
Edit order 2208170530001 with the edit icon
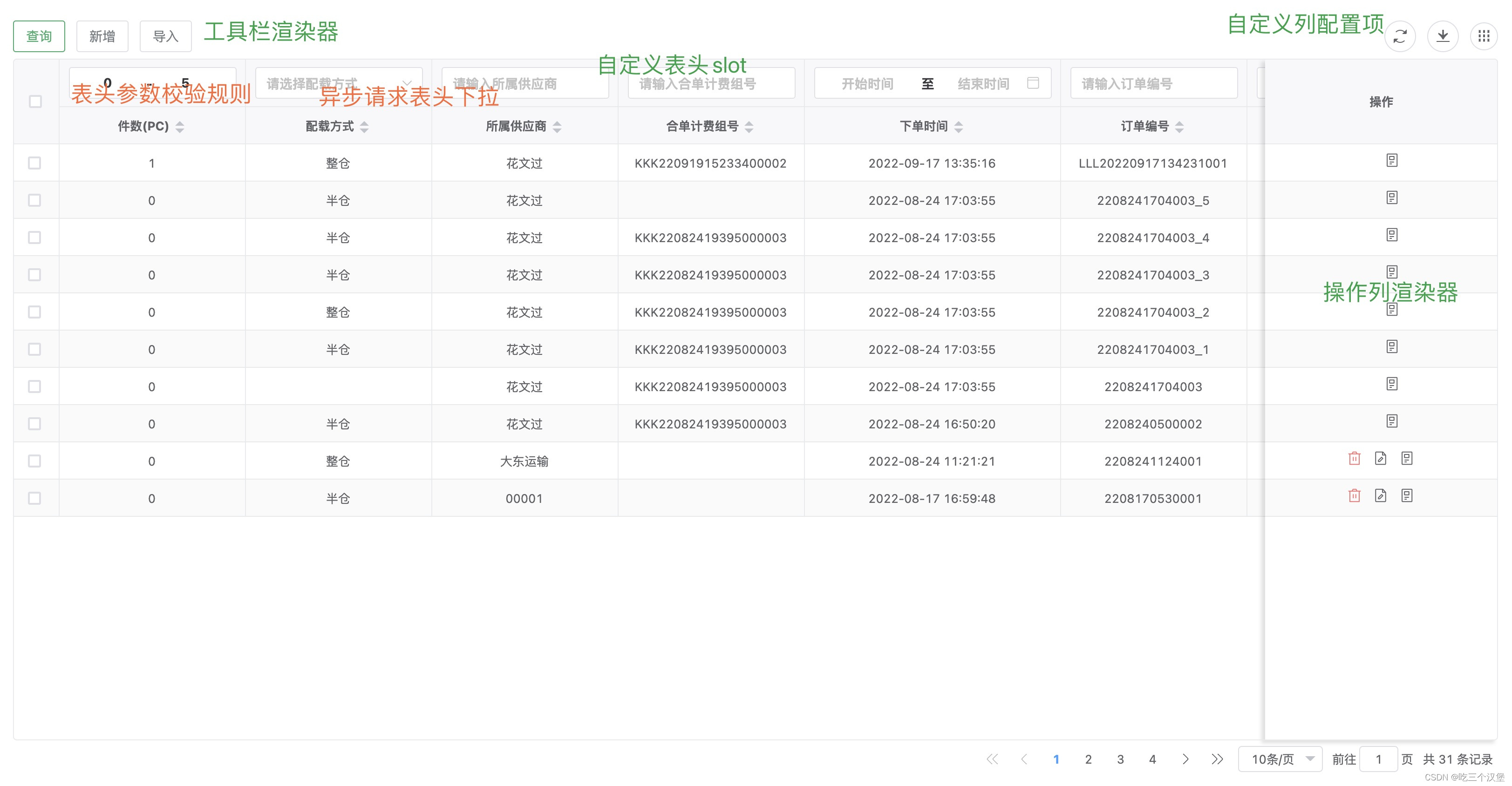(1381, 495)
